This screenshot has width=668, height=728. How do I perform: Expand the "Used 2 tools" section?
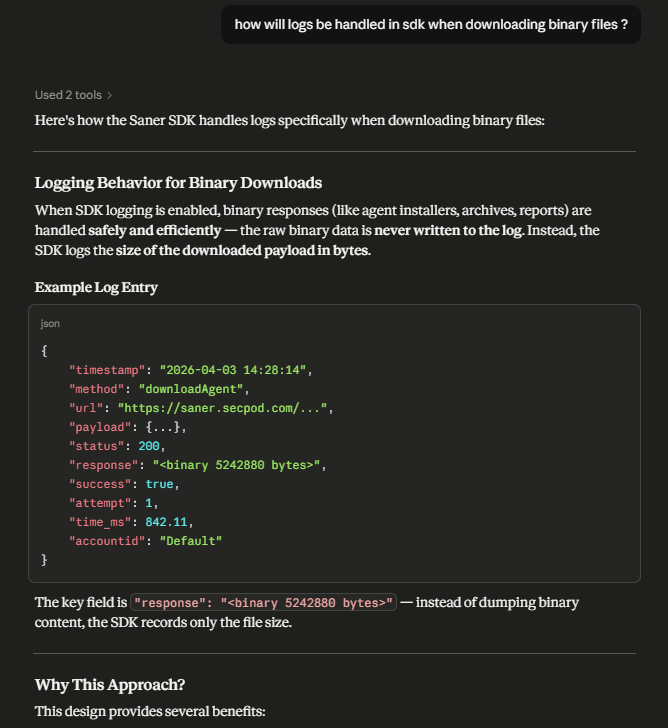tap(73, 95)
